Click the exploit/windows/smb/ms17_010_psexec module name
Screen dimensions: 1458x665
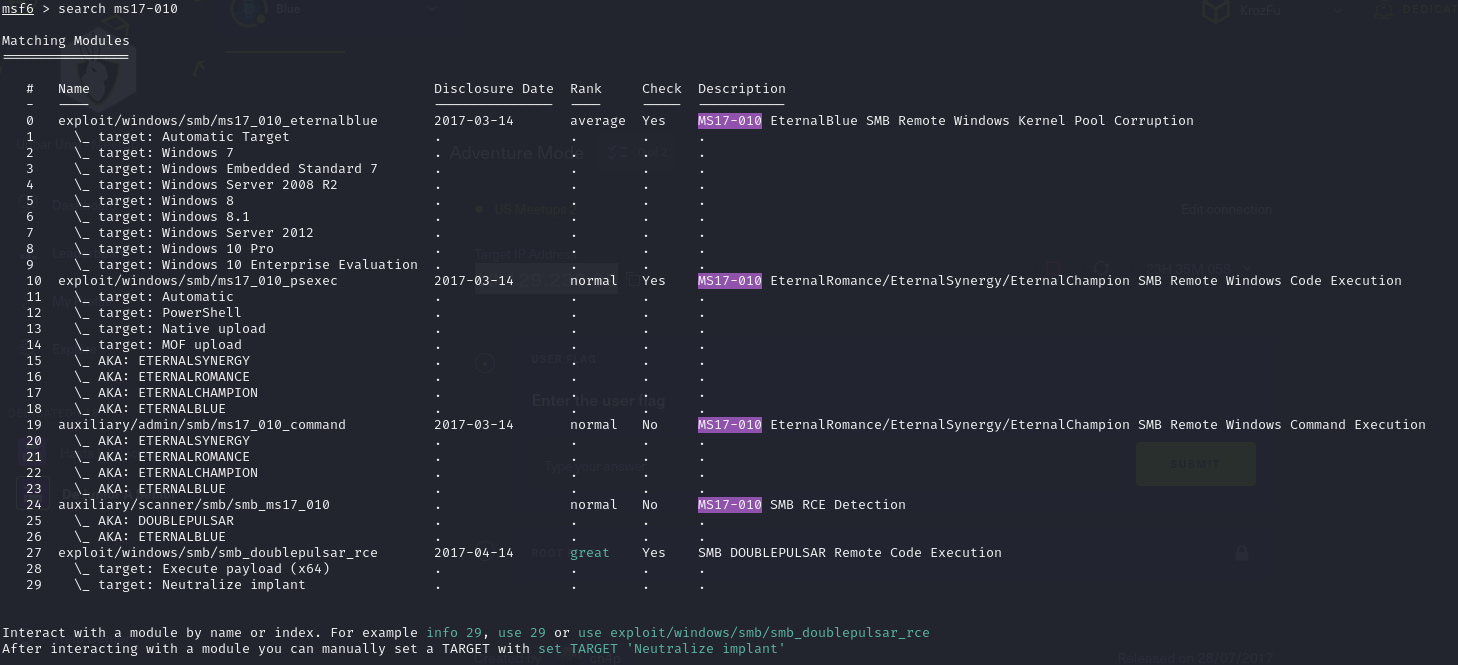(197, 281)
